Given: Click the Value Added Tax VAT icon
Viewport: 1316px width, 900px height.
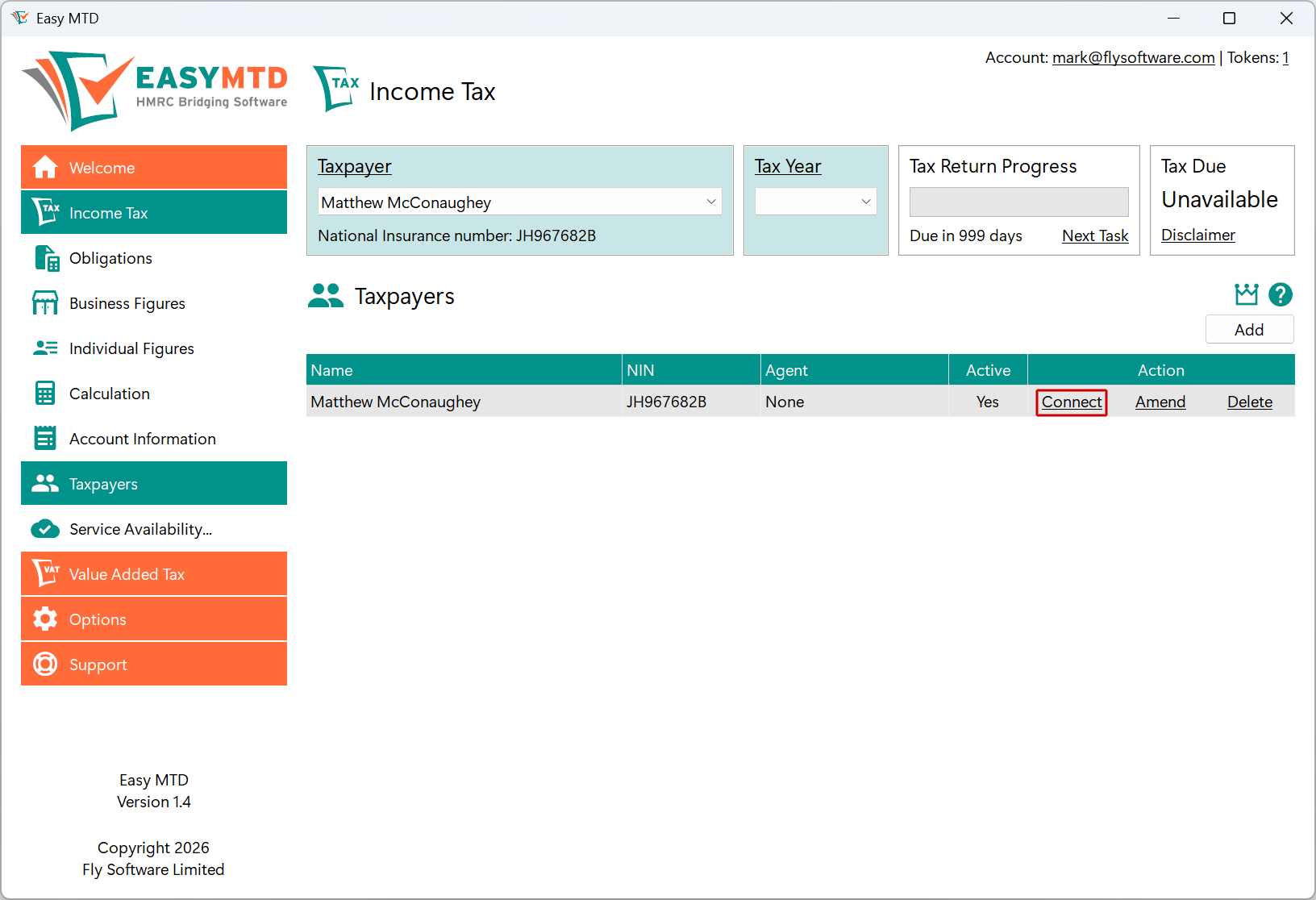Looking at the screenshot, I should tap(45, 573).
